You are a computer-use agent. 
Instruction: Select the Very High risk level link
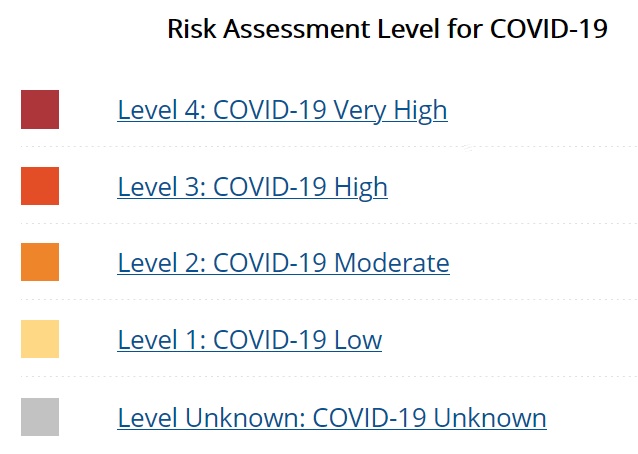click(x=282, y=109)
